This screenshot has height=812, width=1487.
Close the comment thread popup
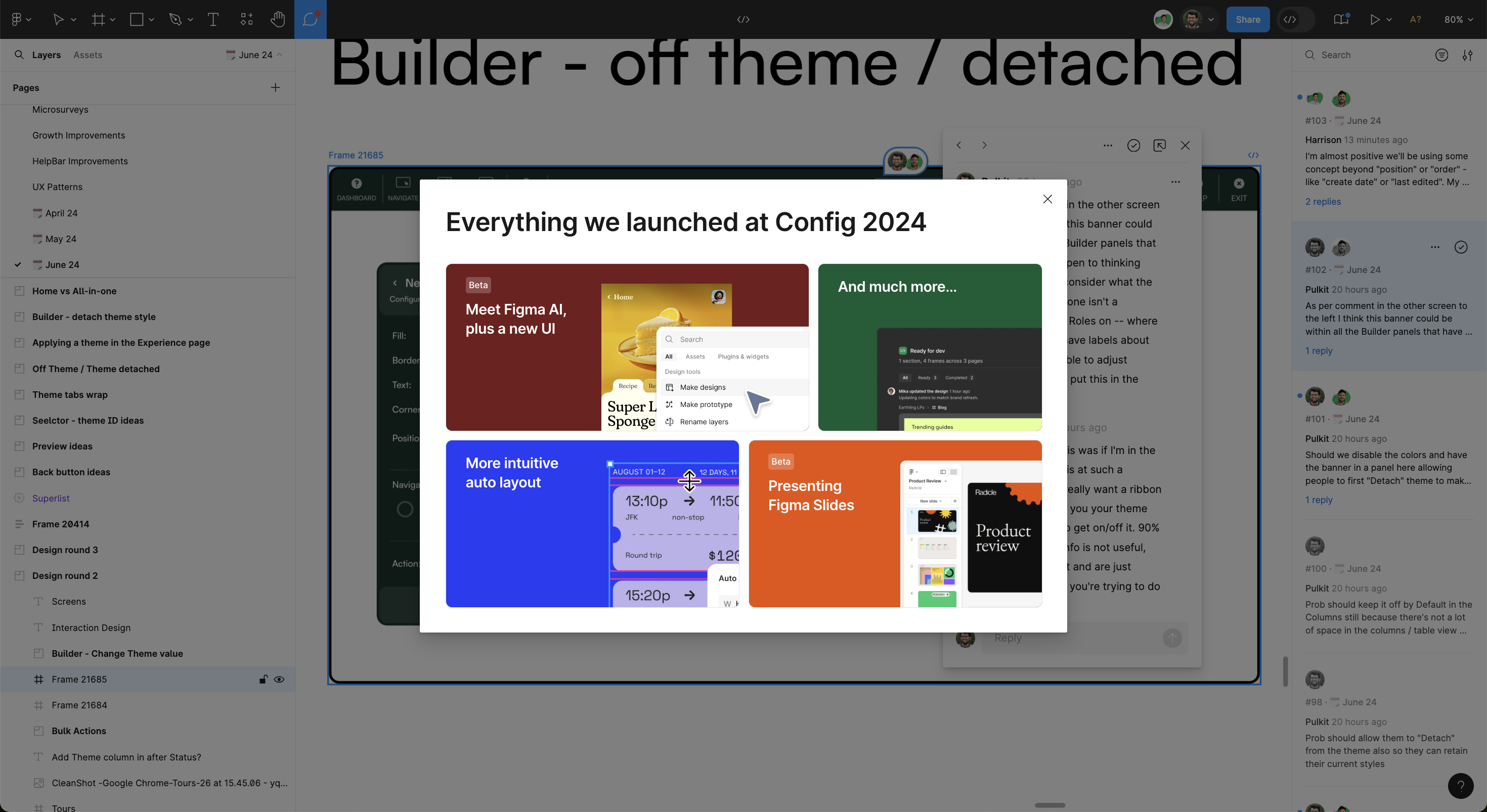(x=1185, y=146)
